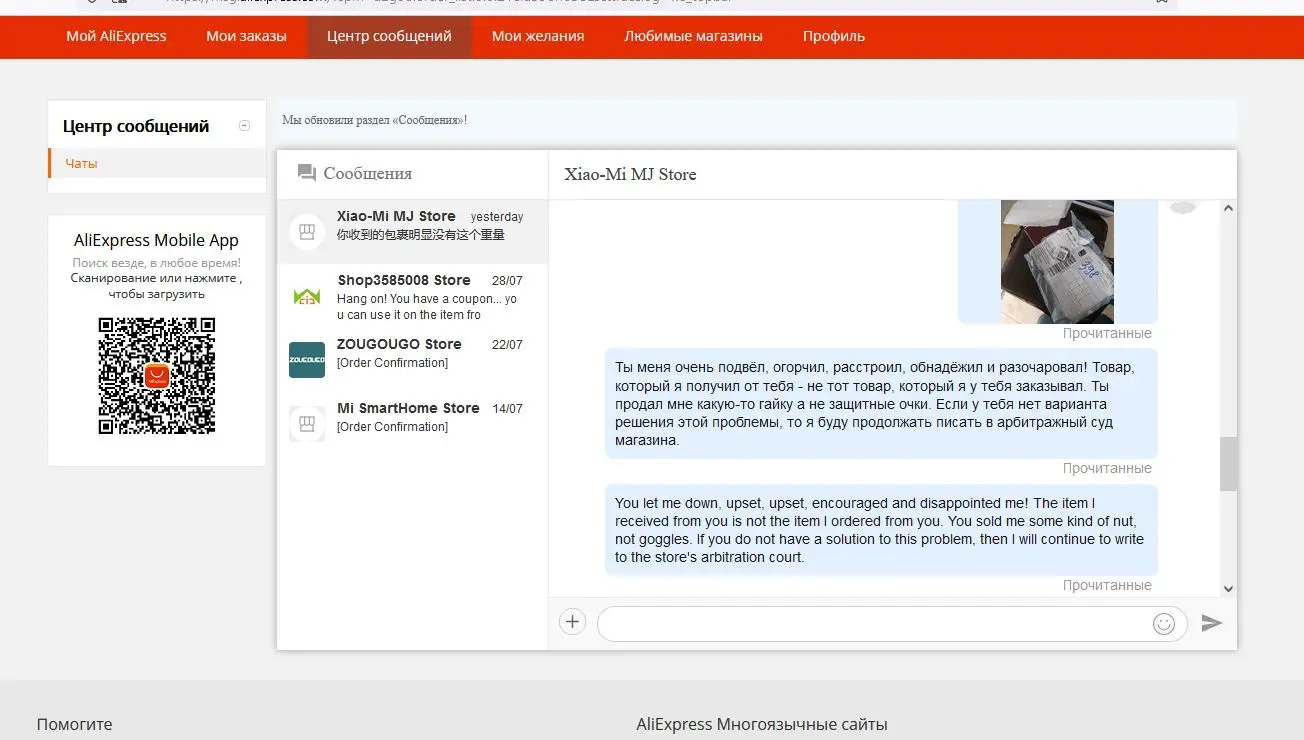Click the English 'You let me down' message
1304x740 pixels.
(881, 530)
